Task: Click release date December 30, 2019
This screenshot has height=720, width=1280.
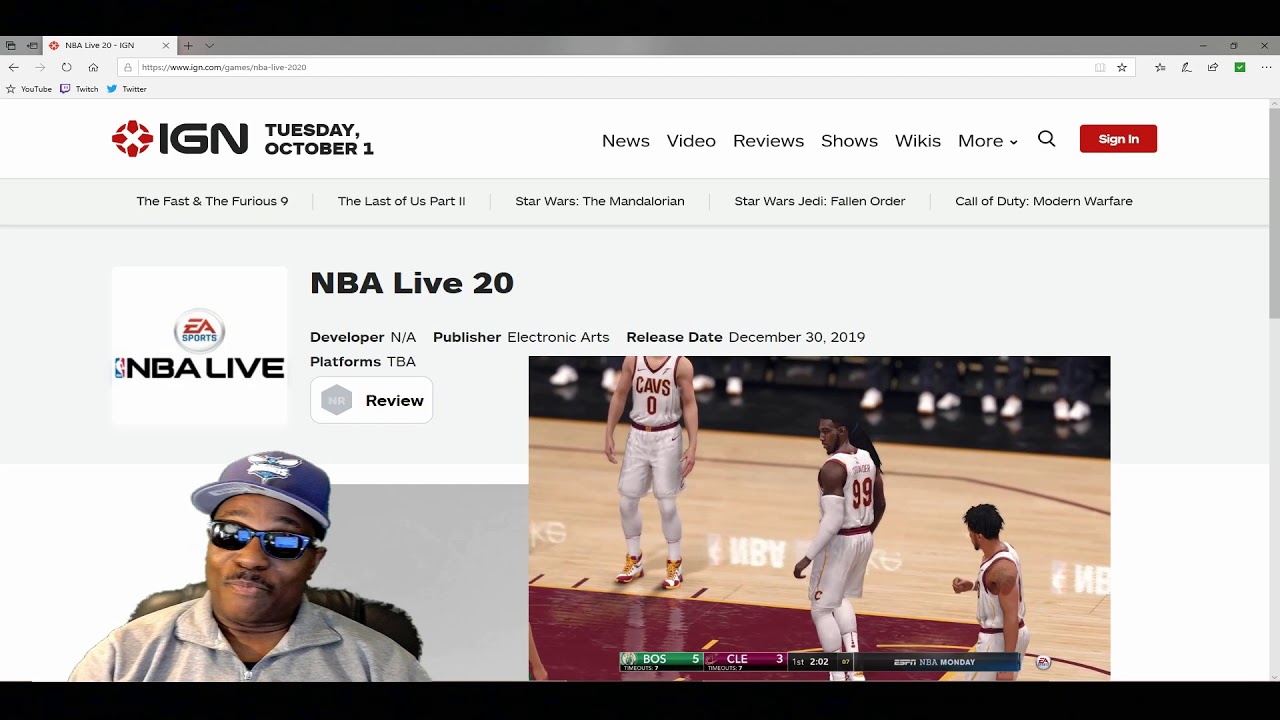Action: 797,337
